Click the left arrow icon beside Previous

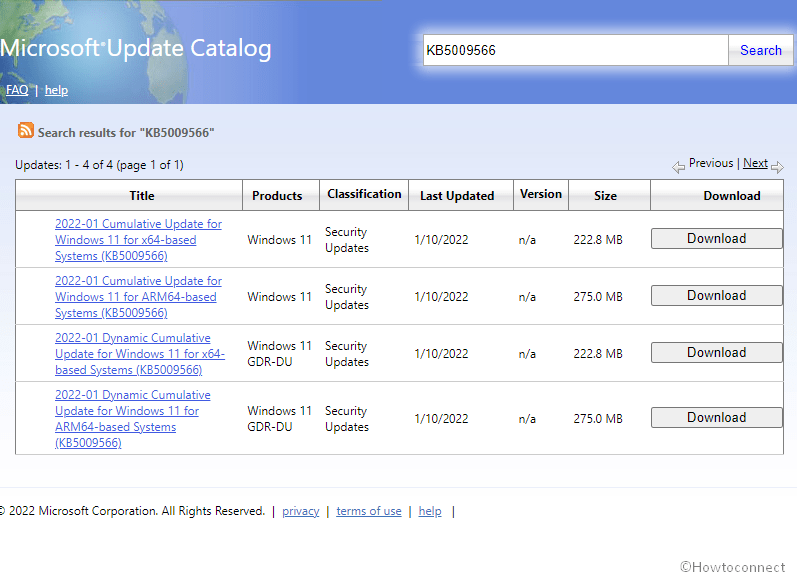coord(679,166)
